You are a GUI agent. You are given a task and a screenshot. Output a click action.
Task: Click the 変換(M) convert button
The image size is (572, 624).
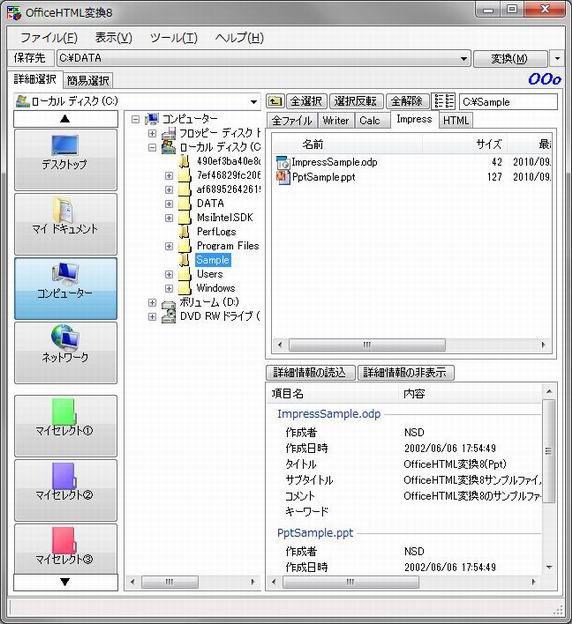click(x=510, y=59)
